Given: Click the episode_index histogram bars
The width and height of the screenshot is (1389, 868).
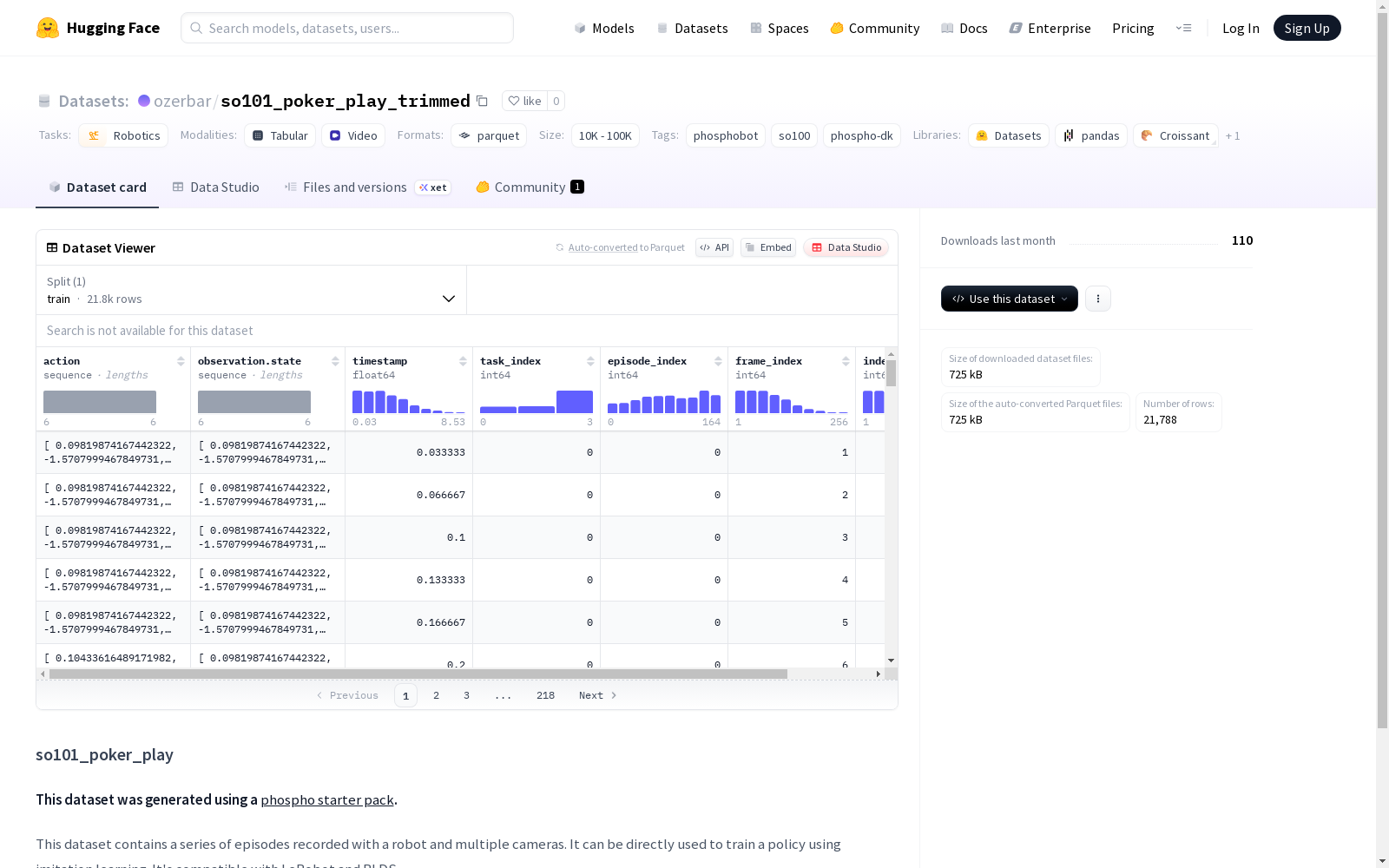Looking at the screenshot, I should click(x=664, y=402).
